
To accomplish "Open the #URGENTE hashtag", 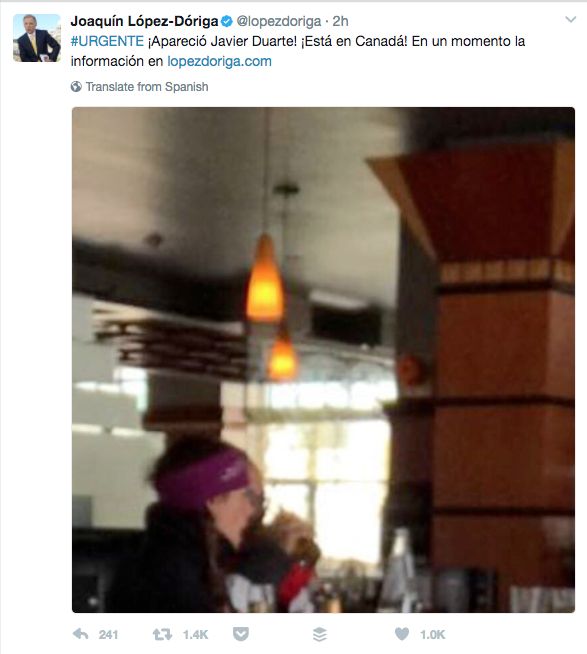I will (107, 41).
